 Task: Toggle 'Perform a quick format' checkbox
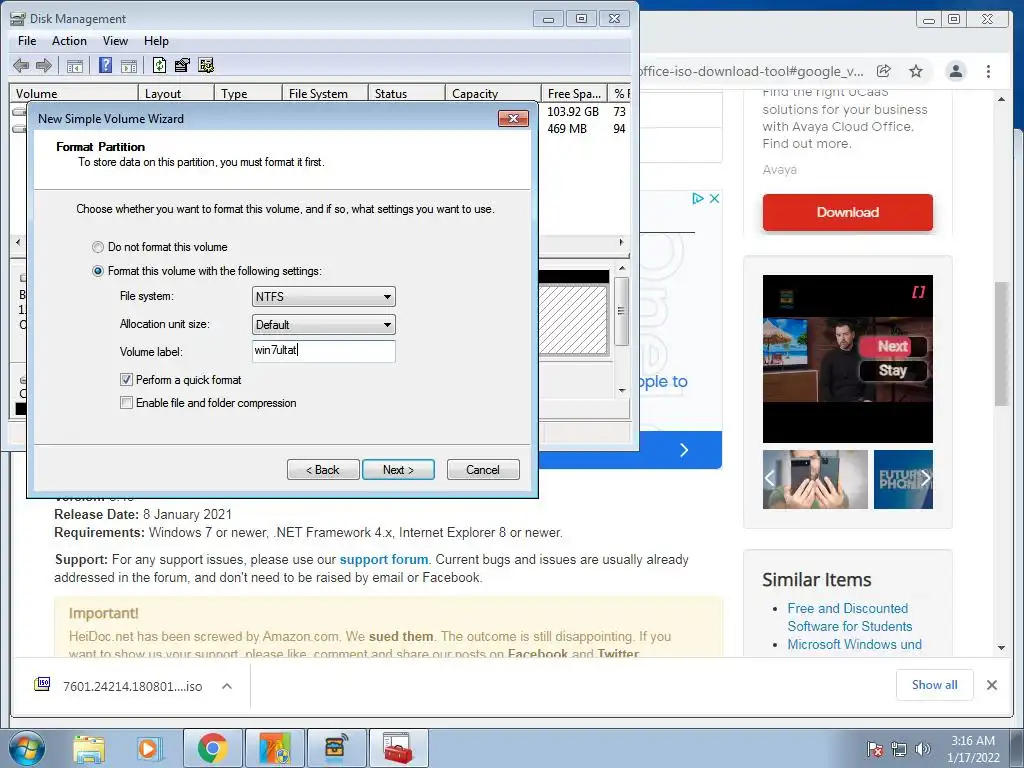pyautogui.click(x=127, y=379)
